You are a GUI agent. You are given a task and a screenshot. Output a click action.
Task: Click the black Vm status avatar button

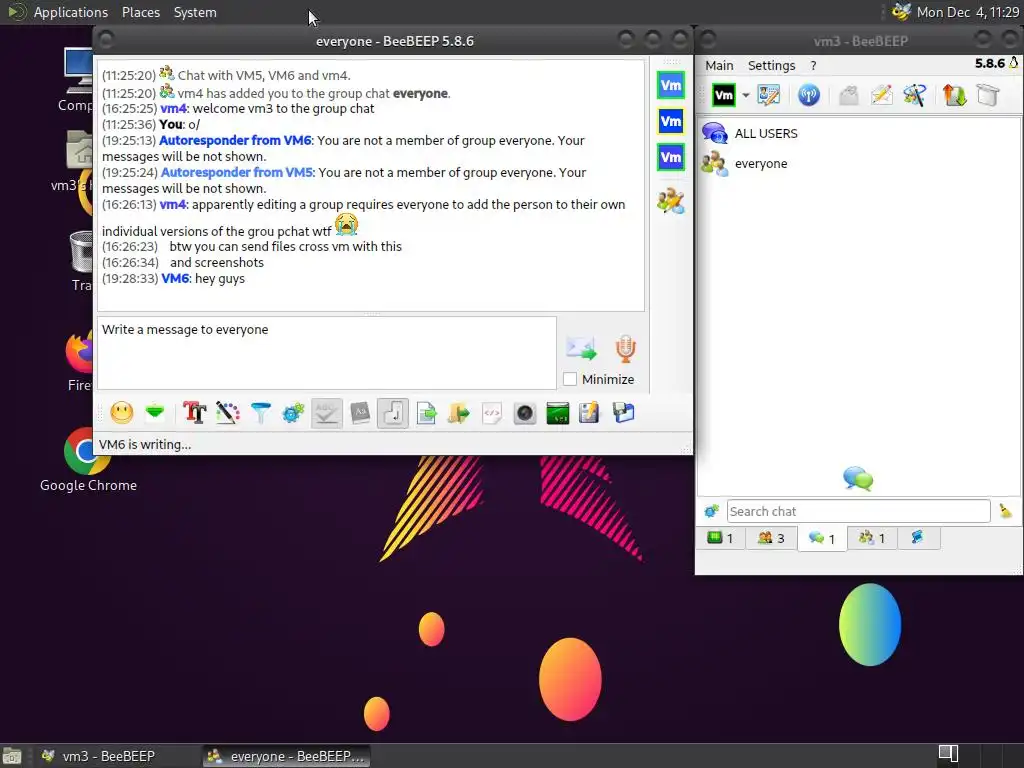coord(724,95)
